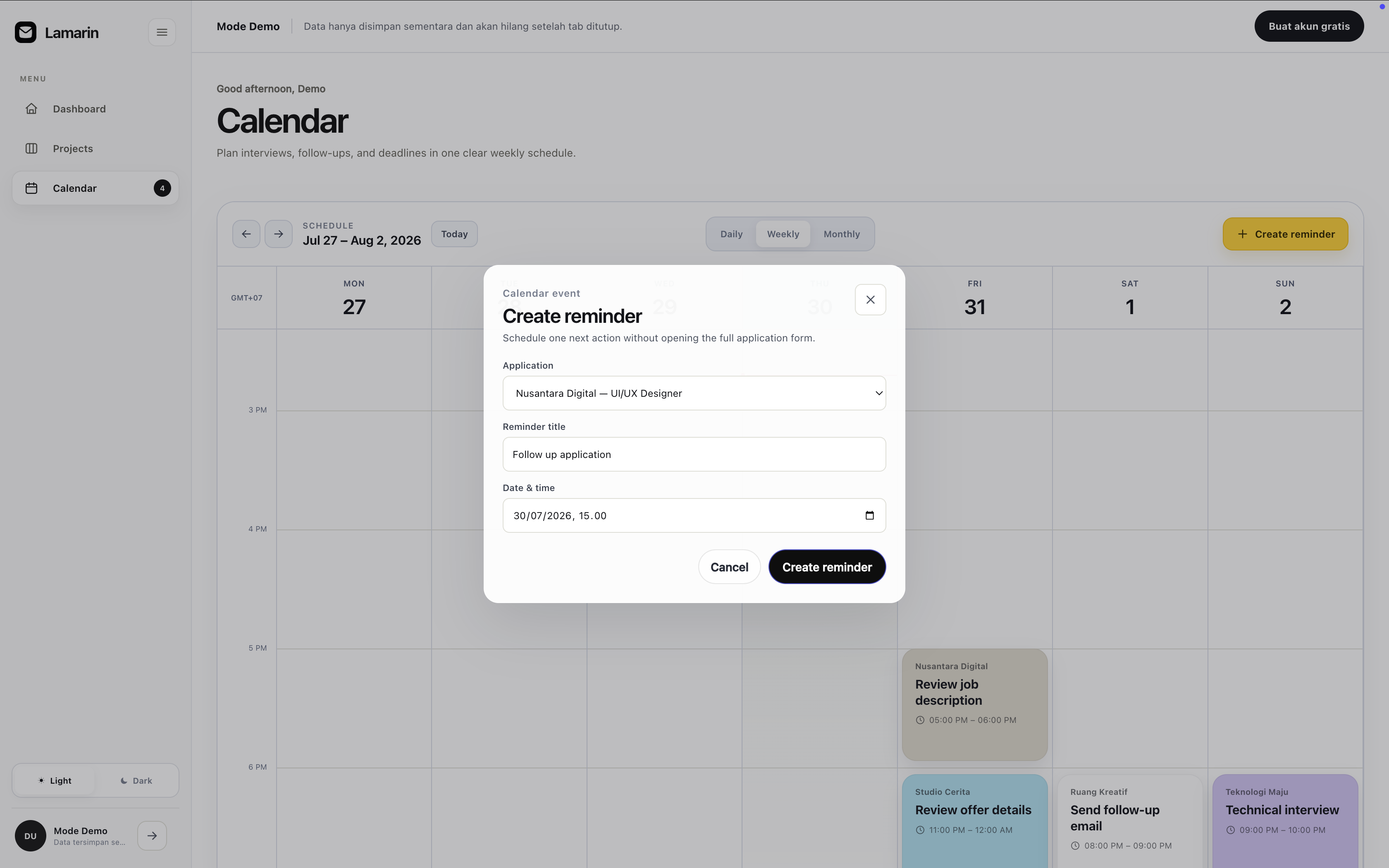Switch to Daily view
The image size is (1389, 868).
tap(731, 234)
